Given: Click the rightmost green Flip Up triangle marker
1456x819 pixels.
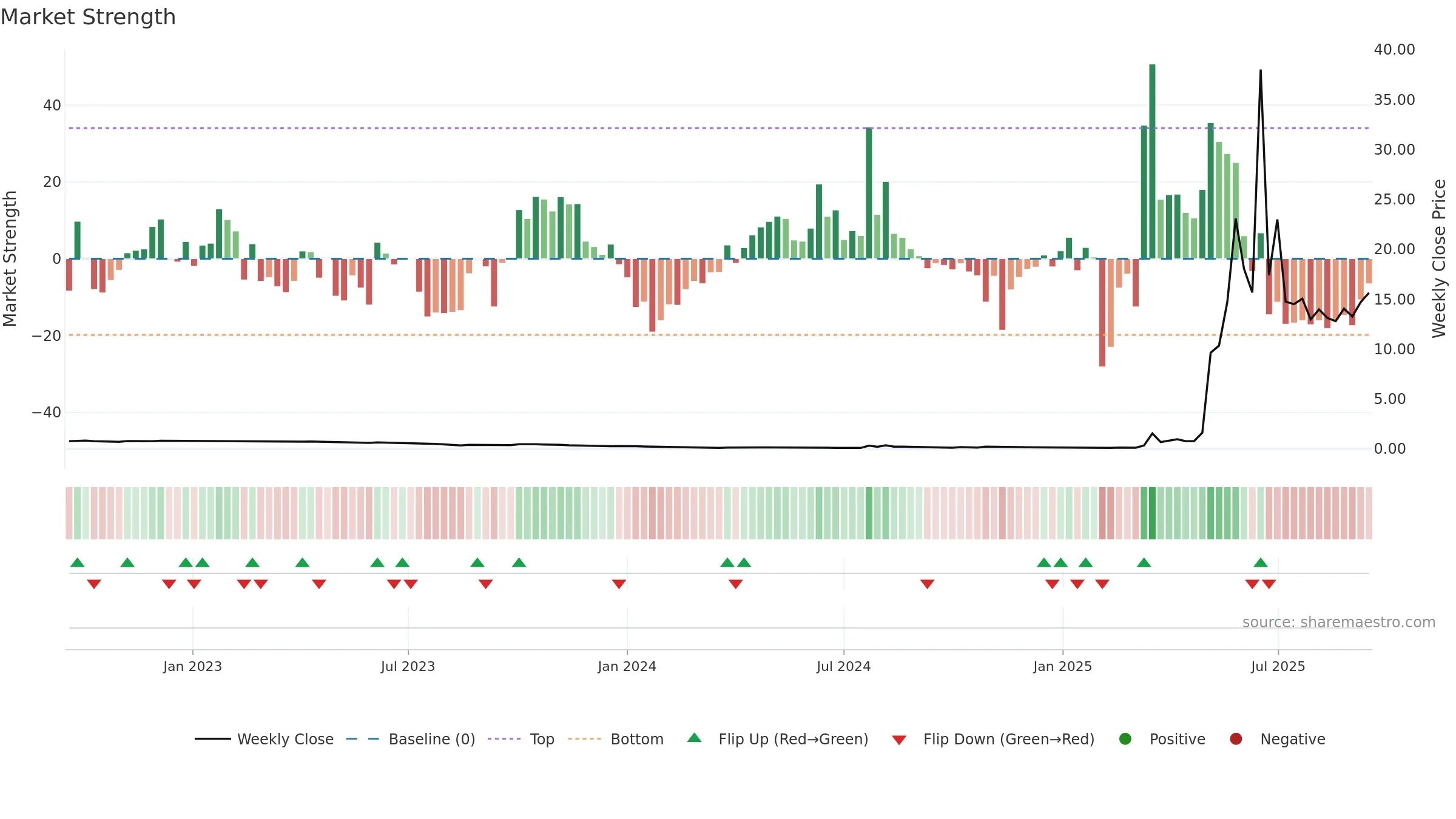Looking at the screenshot, I should coord(1261,562).
